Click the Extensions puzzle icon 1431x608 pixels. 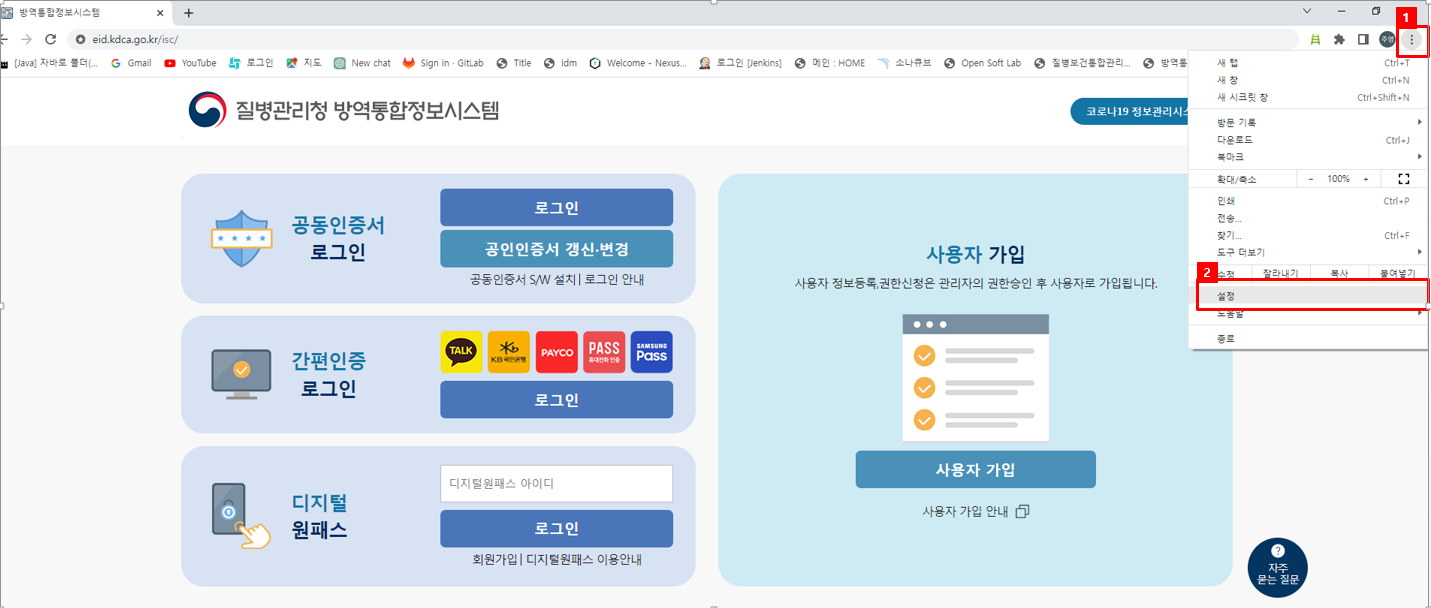(x=1339, y=39)
